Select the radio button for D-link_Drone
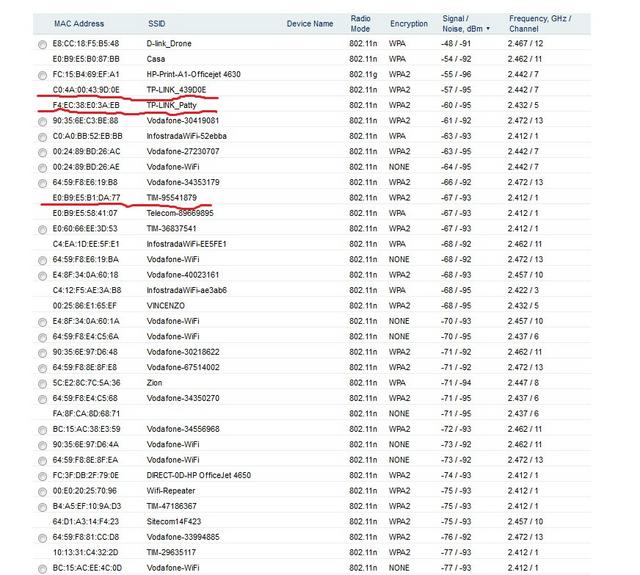This screenshot has width=640, height=575. pos(42,44)
